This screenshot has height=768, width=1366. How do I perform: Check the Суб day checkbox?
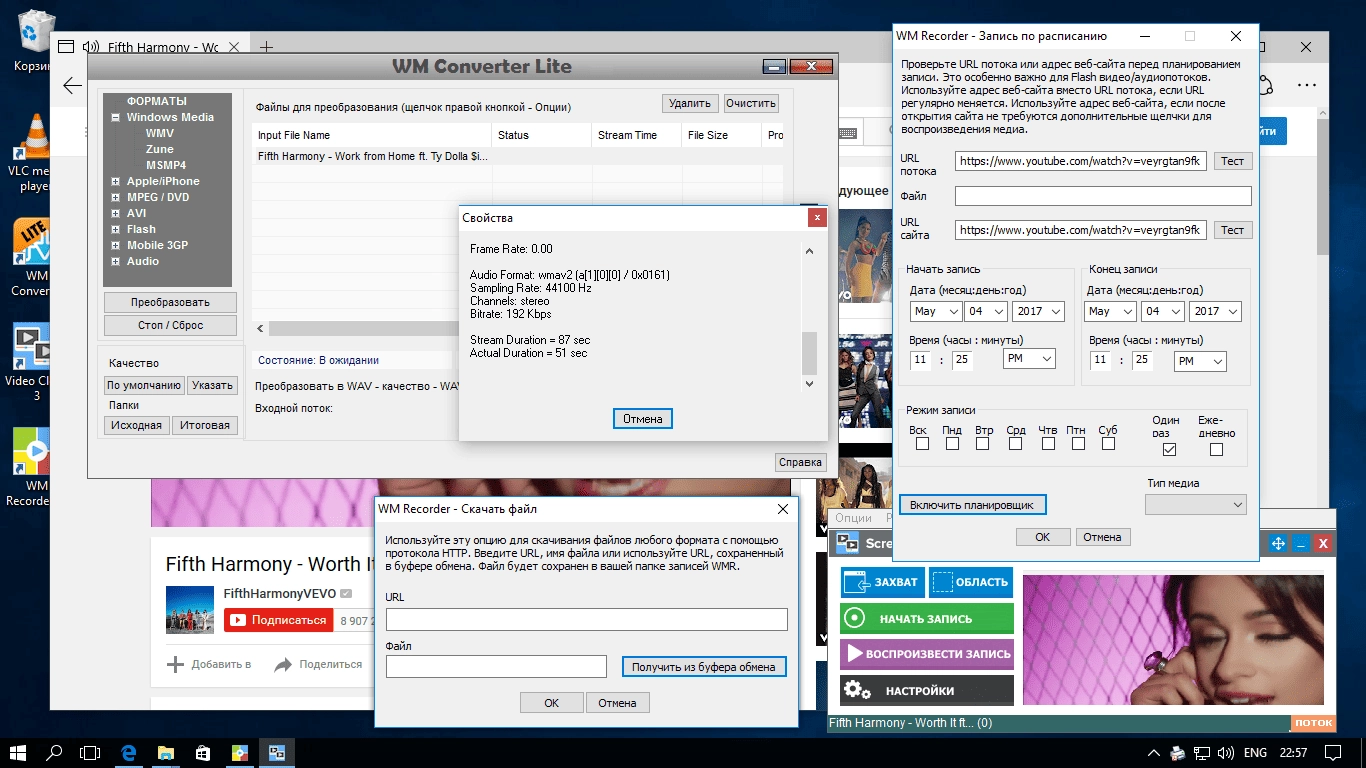coord(1108,444)
